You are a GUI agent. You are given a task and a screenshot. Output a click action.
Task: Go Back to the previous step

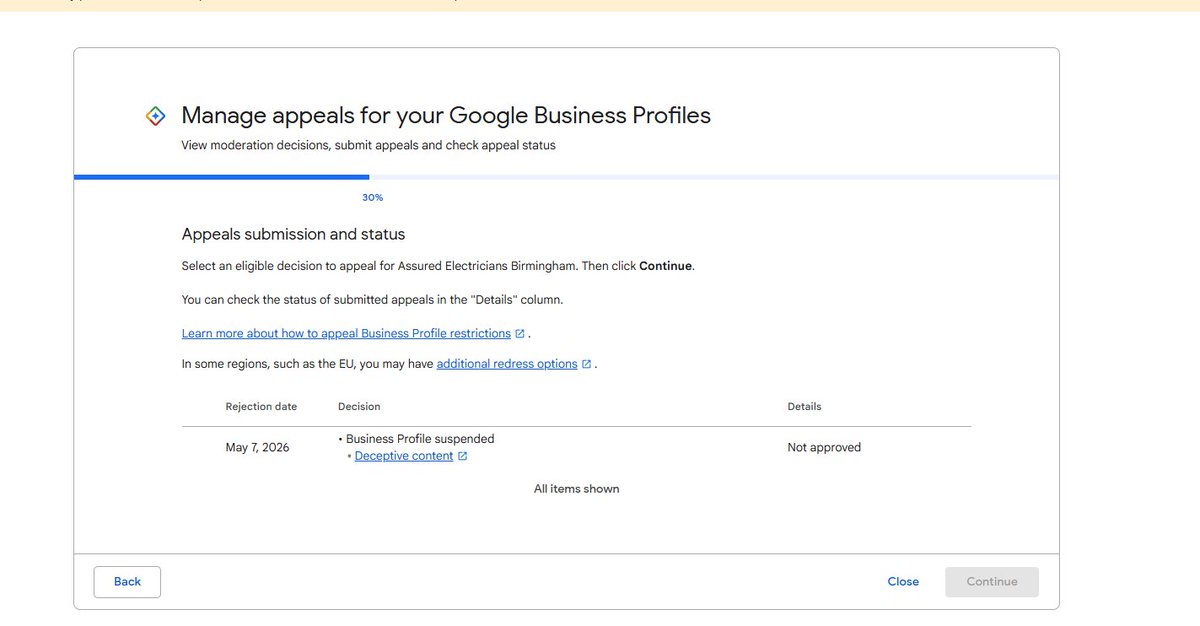tap(127, 582)
